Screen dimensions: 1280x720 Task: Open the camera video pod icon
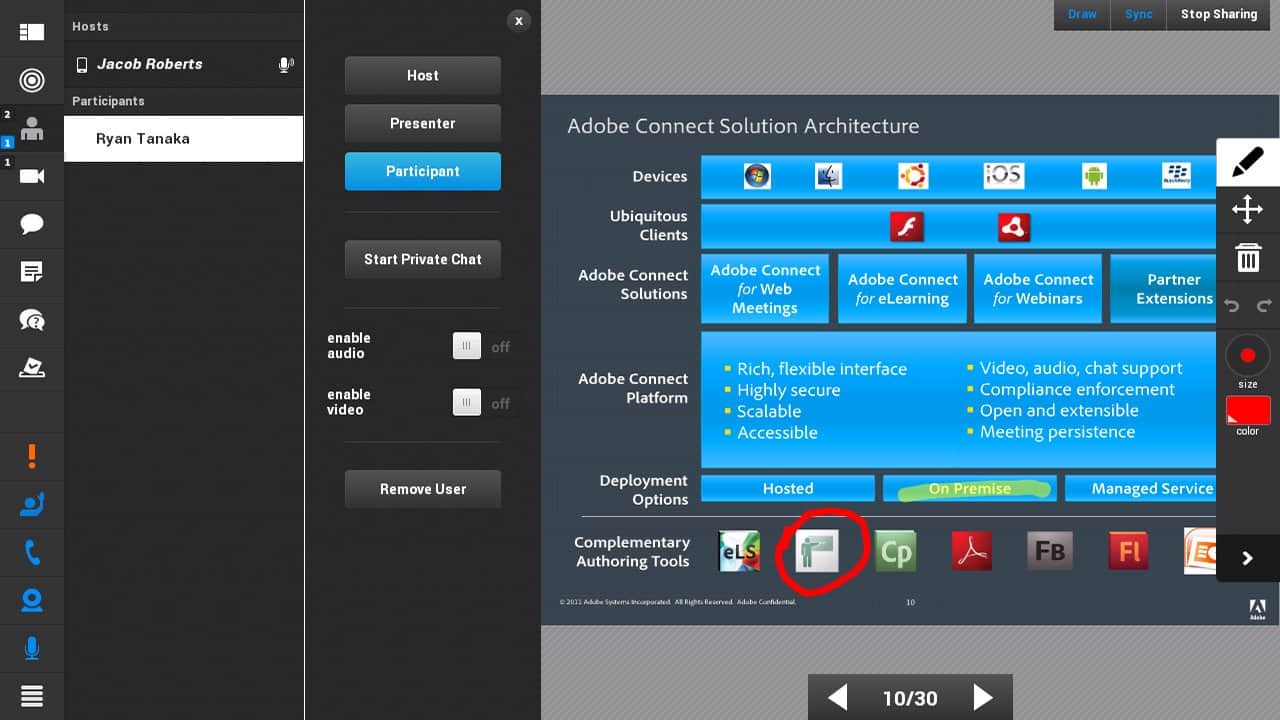(32, 176)
